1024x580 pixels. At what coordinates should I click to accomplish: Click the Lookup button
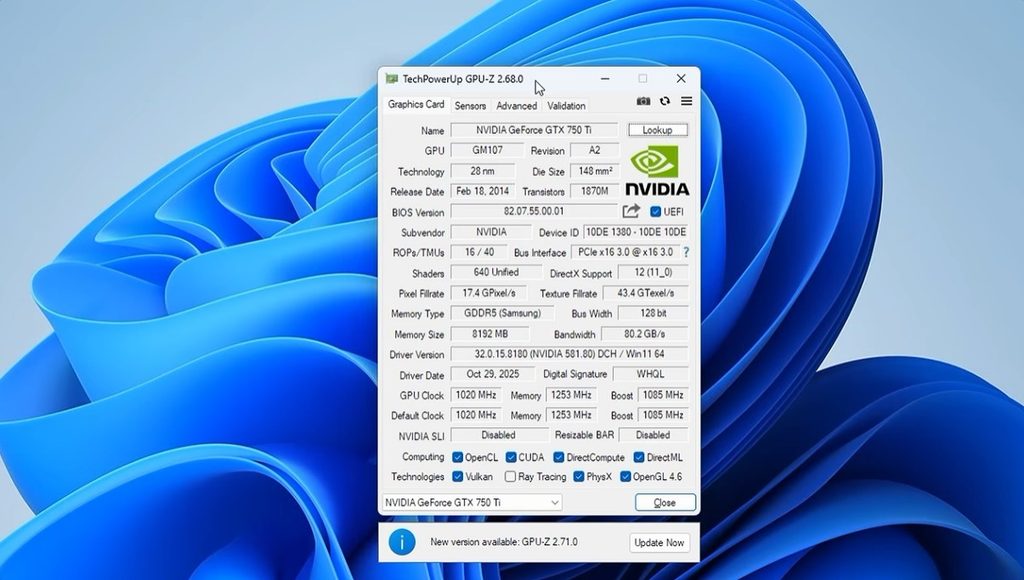pyautogui.click(x=658, y=130)
